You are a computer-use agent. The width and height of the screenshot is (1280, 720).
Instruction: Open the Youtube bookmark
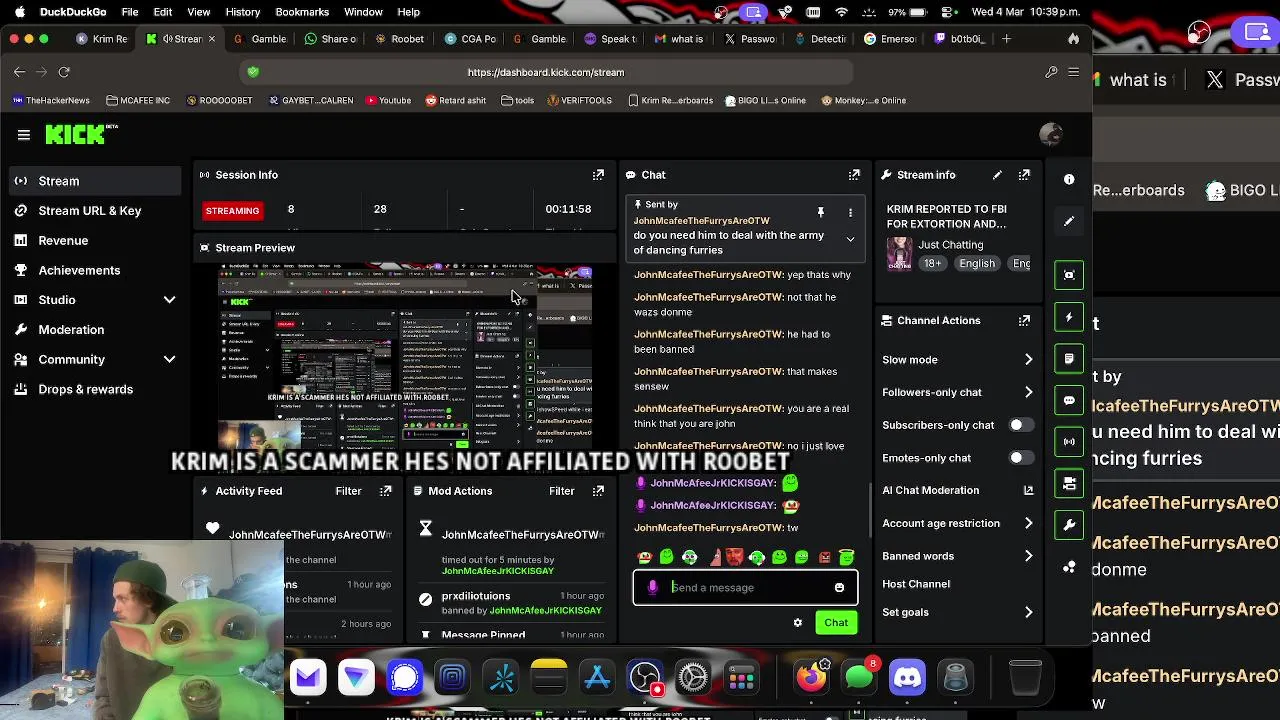click(x=388, y=100)
